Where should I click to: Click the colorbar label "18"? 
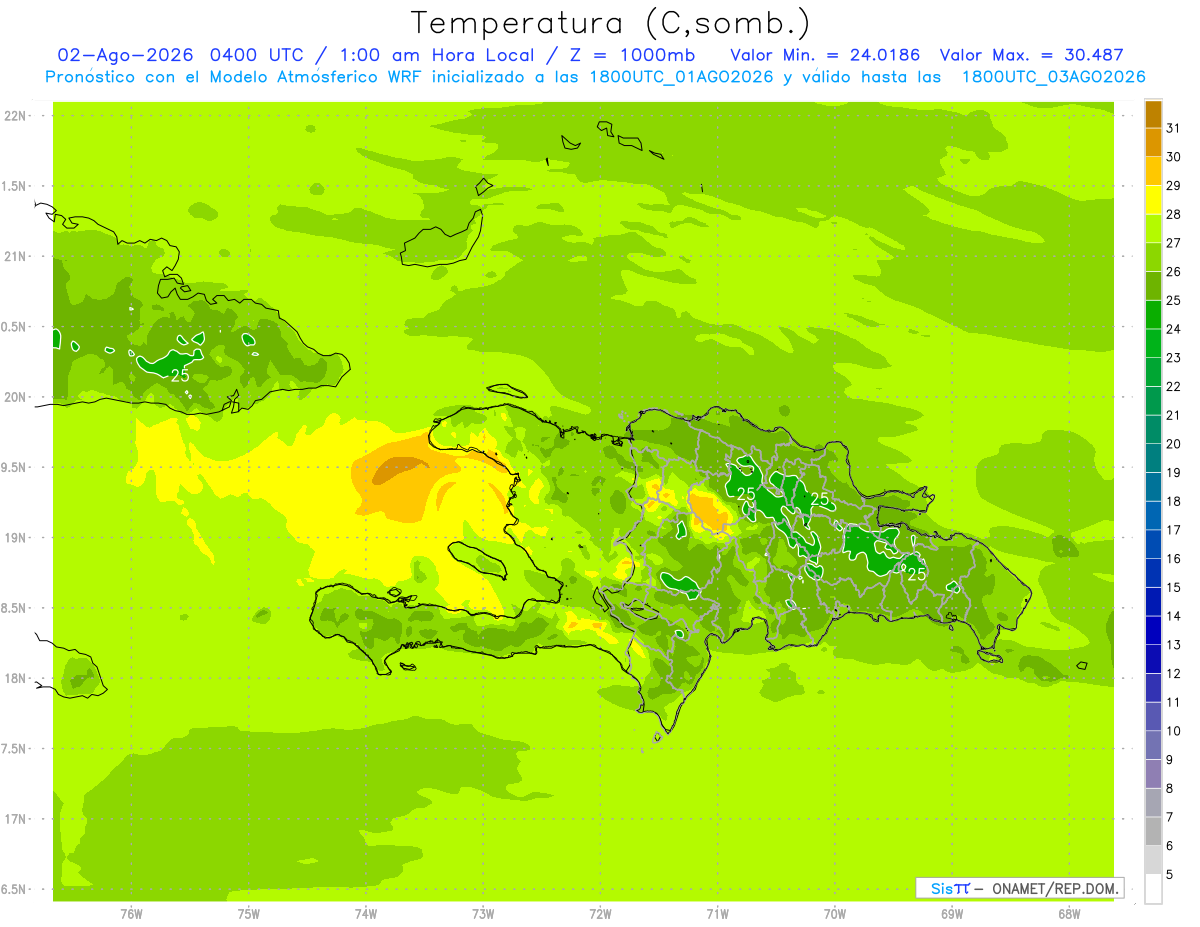[1173, 501]
